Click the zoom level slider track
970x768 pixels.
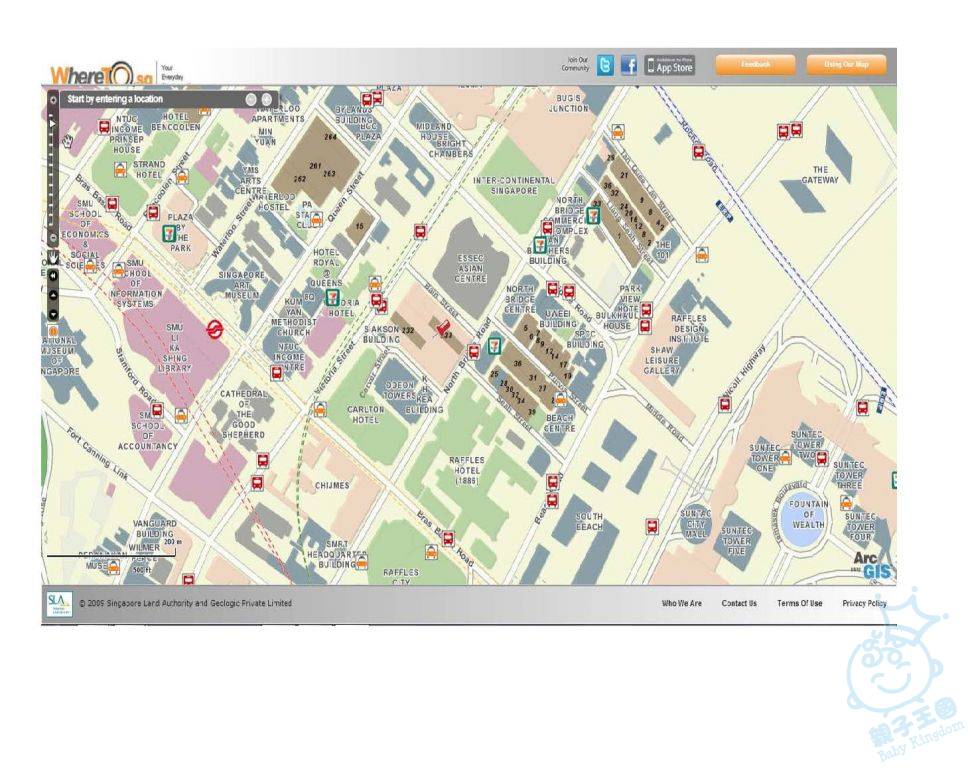click(x=53, y=170)
